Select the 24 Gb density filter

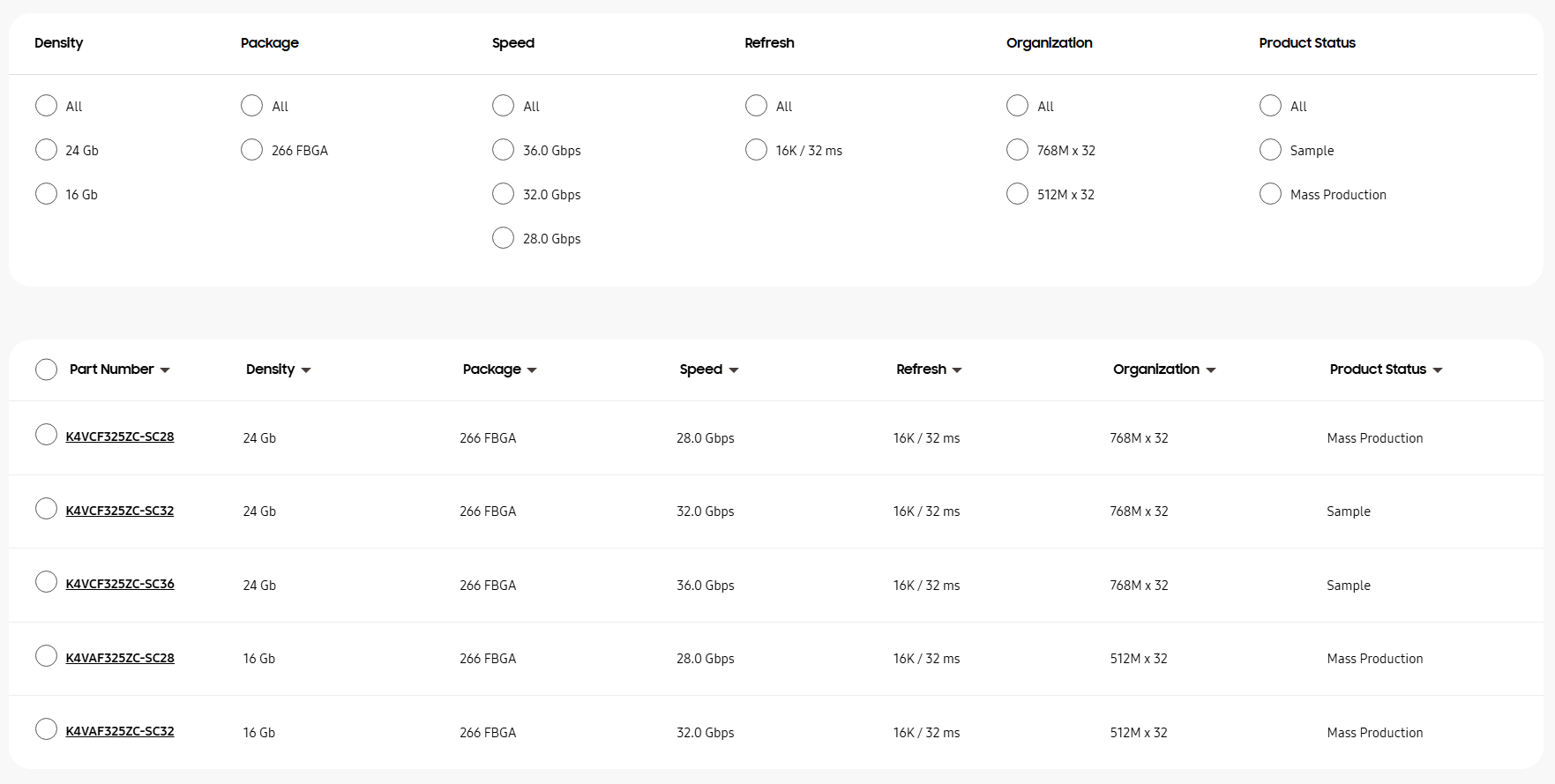coord(46,150)
